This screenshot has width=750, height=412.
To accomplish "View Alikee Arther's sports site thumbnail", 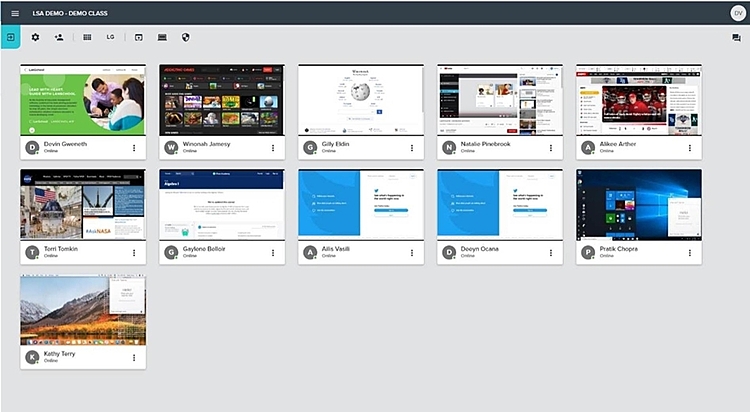I will pos(639,100).
